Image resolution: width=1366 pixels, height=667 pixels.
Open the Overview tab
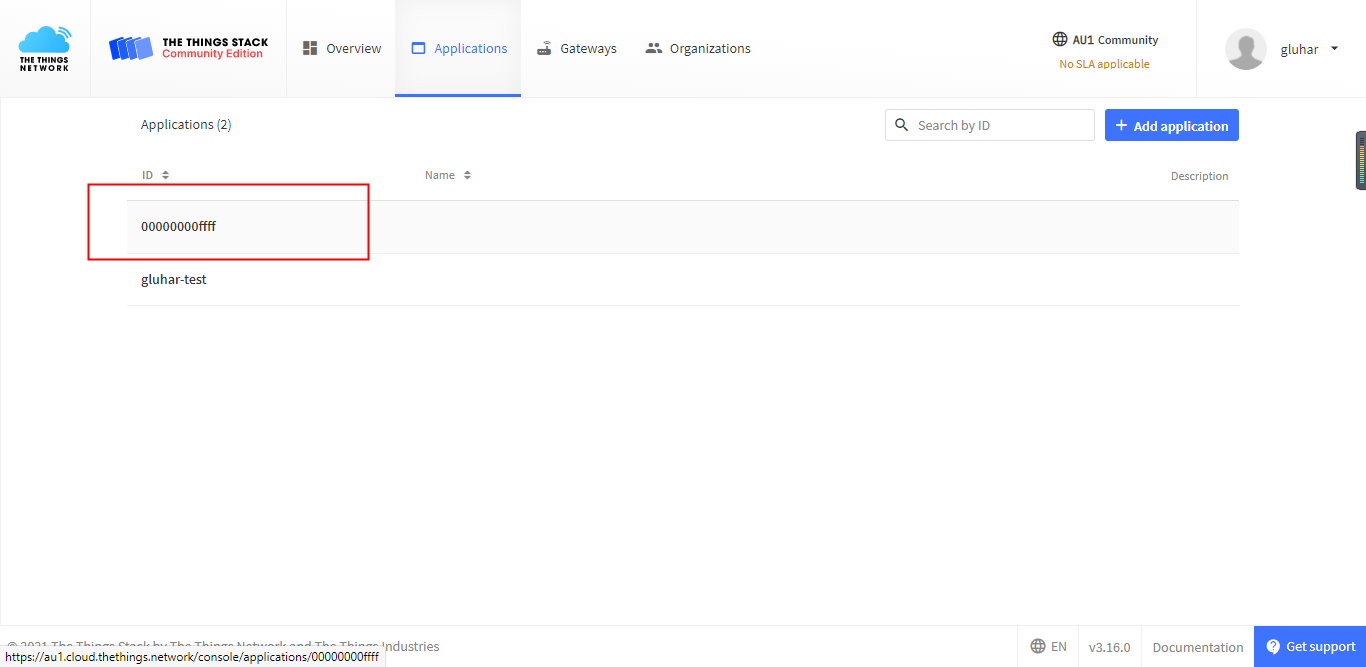342,48
